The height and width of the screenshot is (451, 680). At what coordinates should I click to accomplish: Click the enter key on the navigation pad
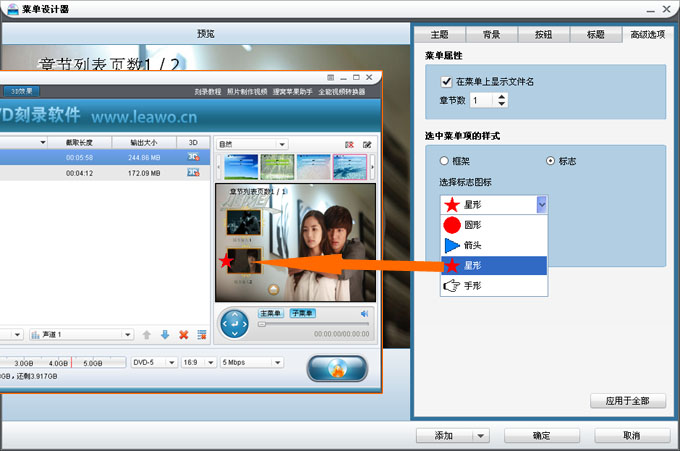pyautogui.click(x=235, y=324)
